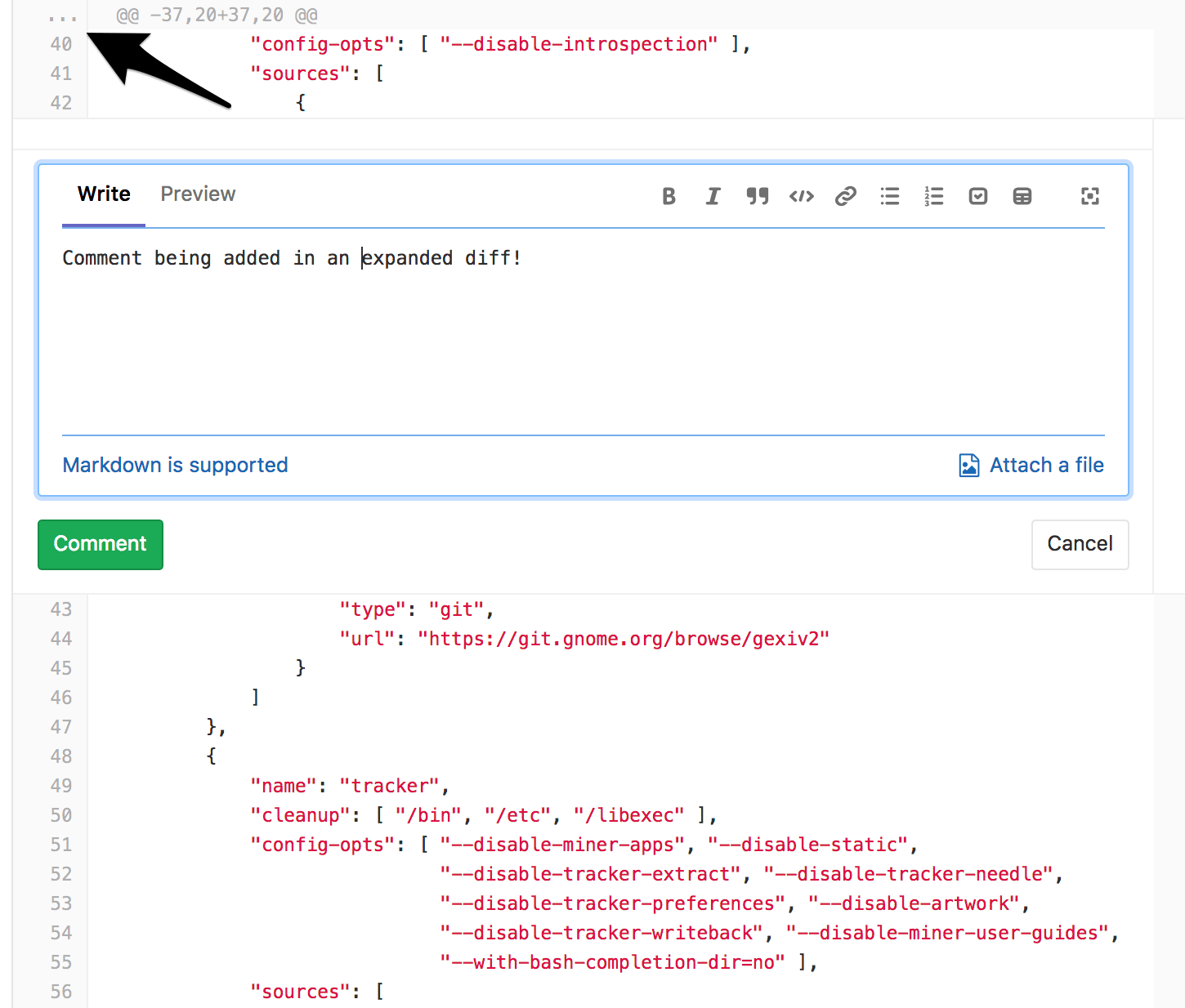Select the Write tab

click(x=104, y=194)
